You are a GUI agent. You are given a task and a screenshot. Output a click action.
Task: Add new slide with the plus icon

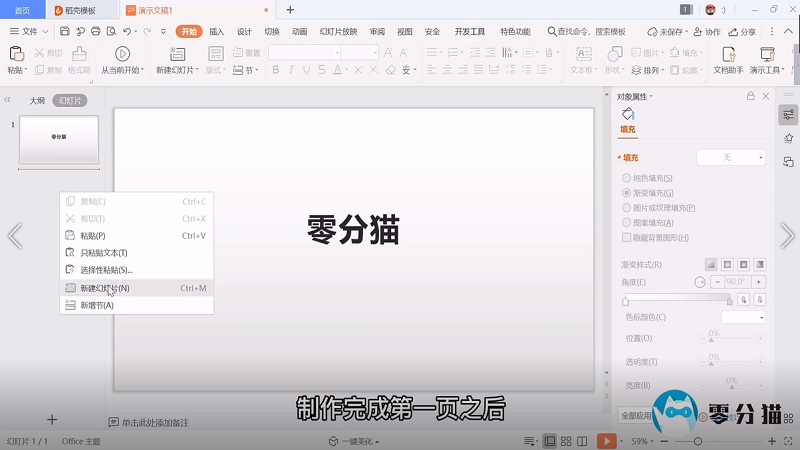[x=53, y=420]
